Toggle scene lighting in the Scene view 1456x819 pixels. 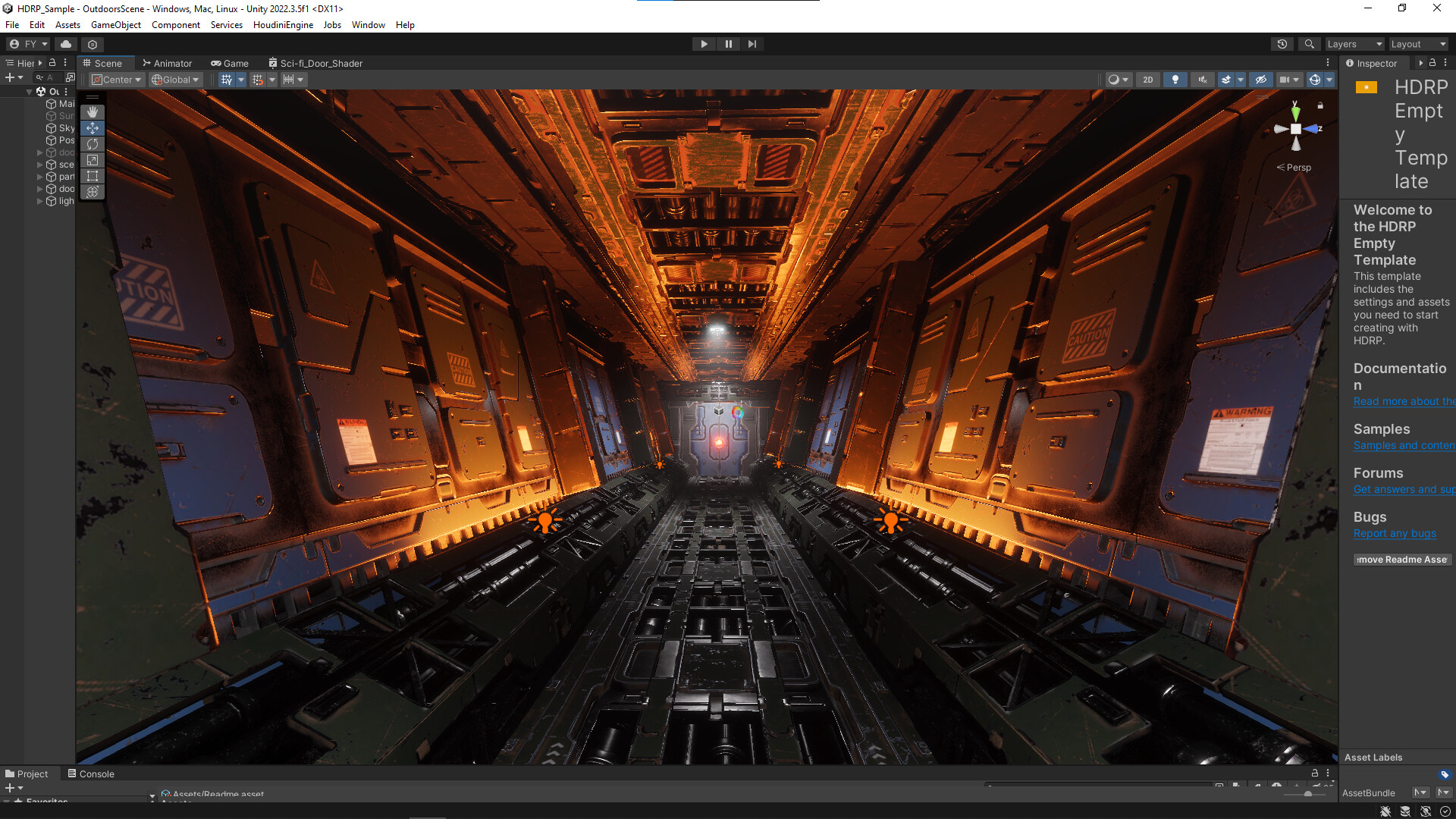1175,80
